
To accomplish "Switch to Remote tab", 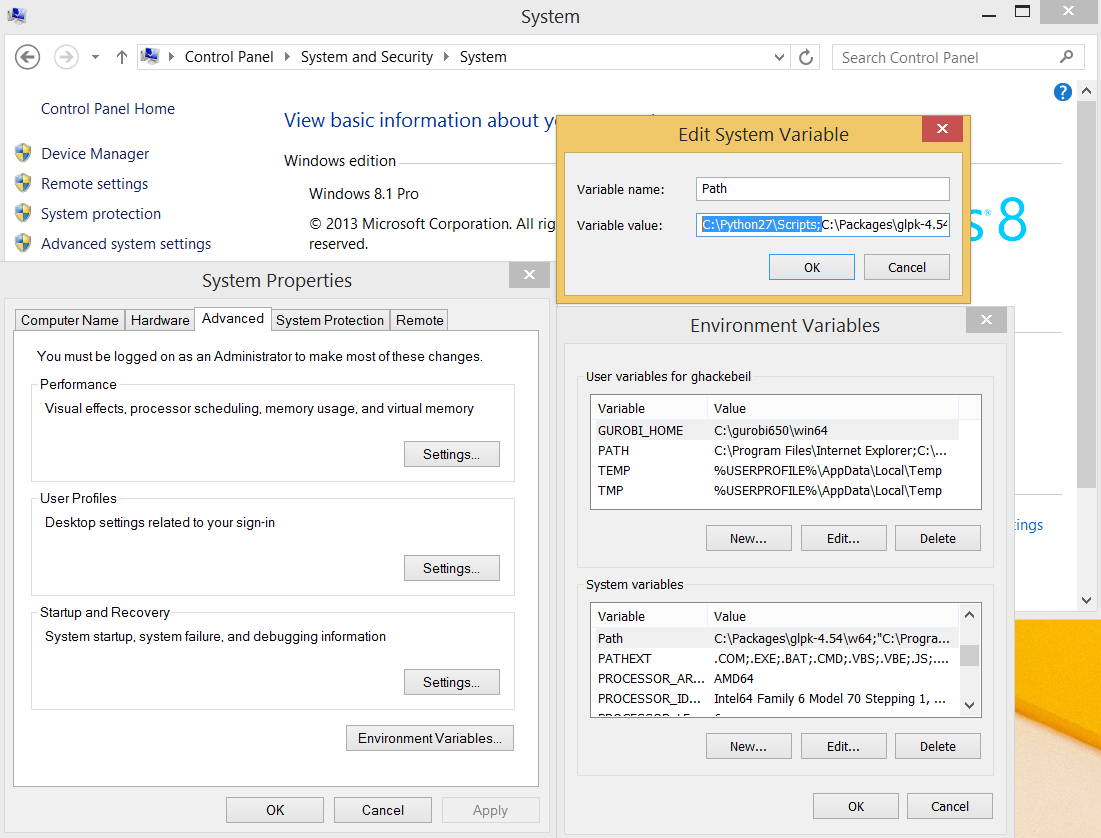I will point(419,320).
